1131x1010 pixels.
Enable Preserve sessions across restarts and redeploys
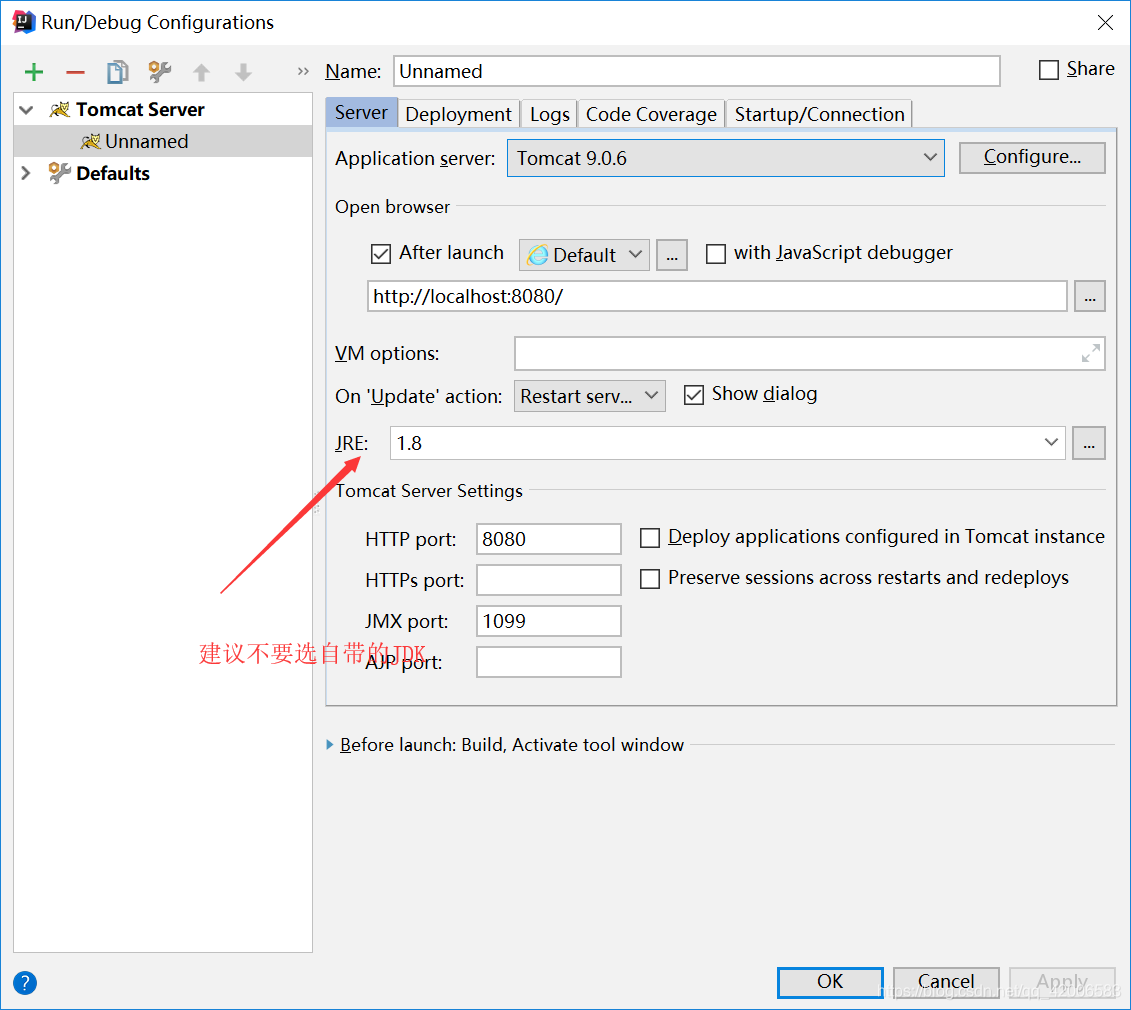coord(650,579)
